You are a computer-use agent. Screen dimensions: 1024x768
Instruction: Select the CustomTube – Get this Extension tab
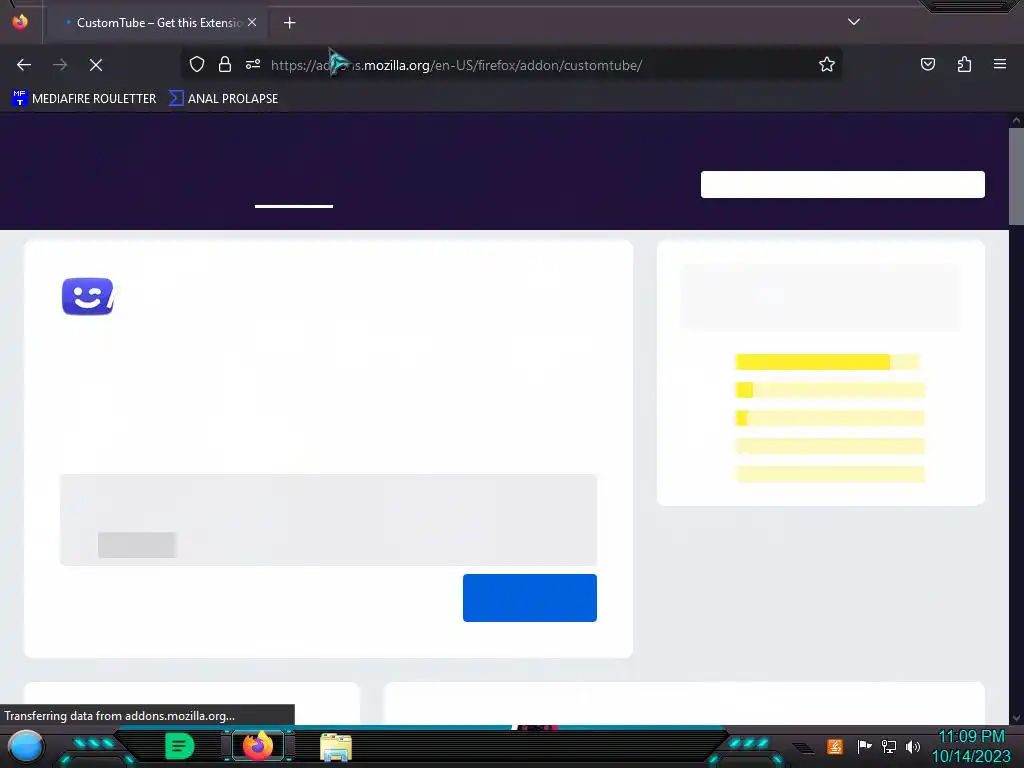159,23
